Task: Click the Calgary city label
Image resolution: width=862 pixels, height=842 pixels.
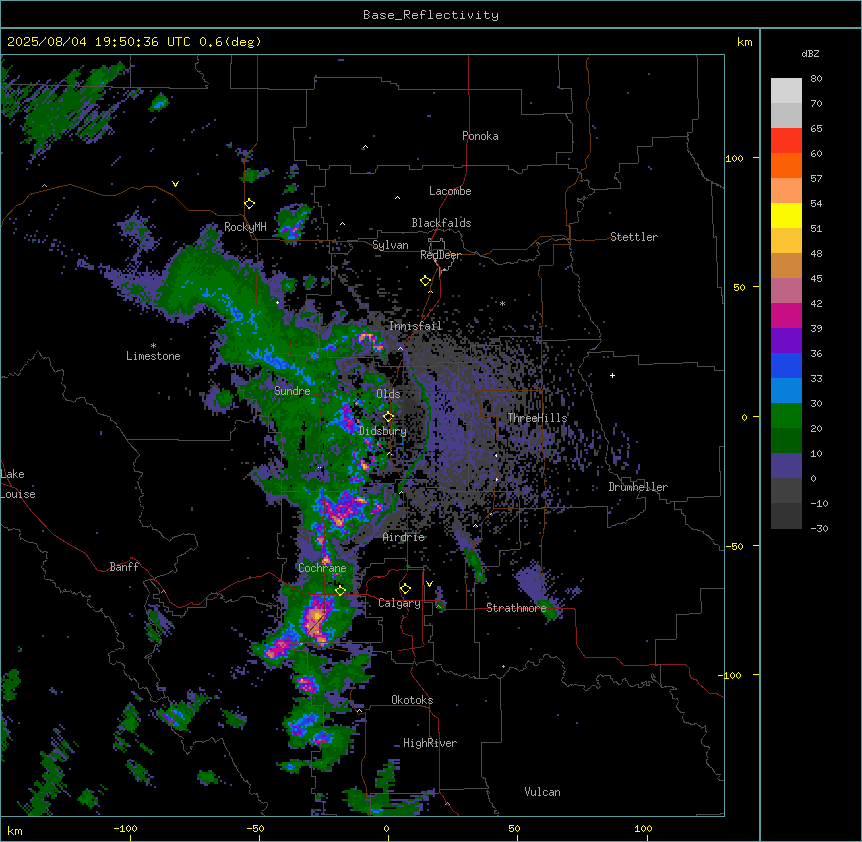Action: [x=399, y=603]
